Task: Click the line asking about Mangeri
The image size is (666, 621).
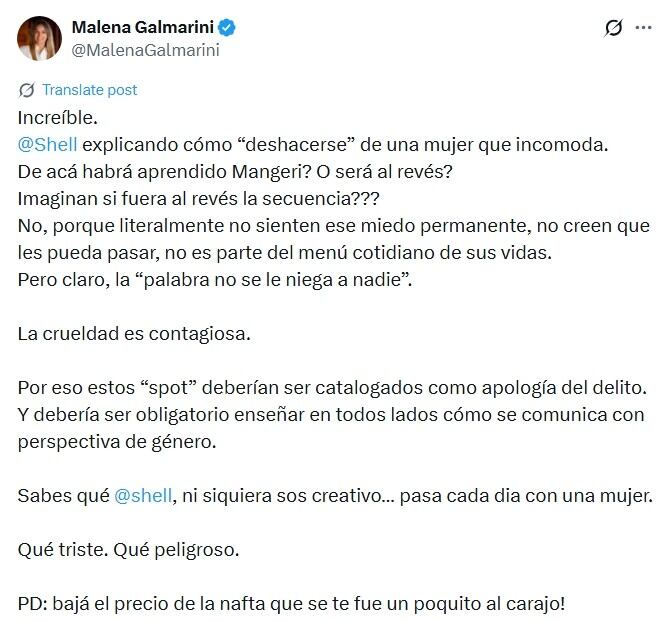Action: click(x=235, y=171)
